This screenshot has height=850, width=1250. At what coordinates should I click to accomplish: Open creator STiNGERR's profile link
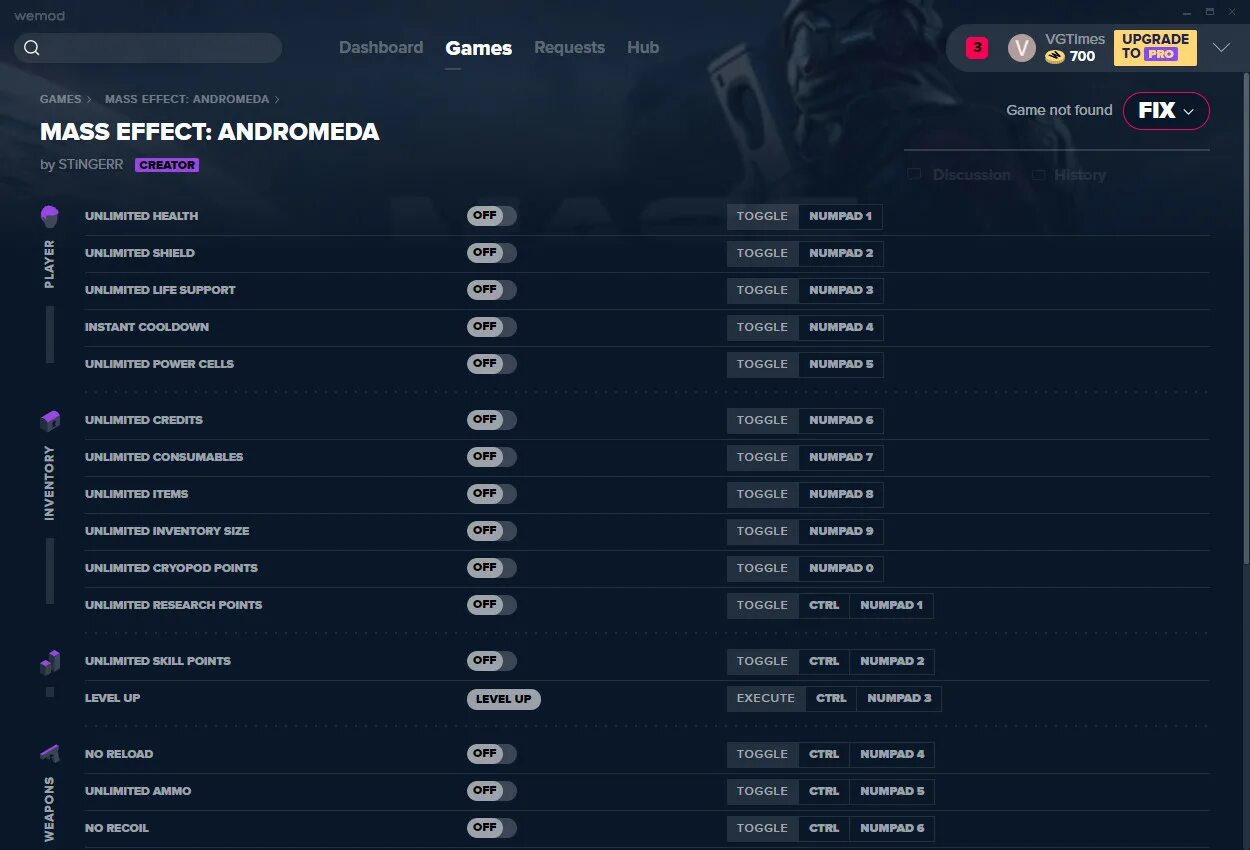pyautogui.click(x=90, y=165)
